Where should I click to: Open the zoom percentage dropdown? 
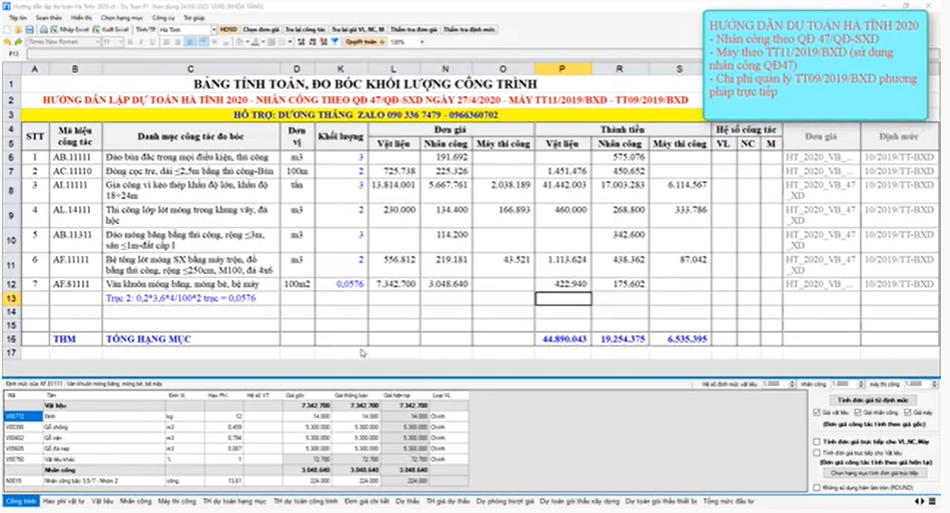tap(422, 42)
